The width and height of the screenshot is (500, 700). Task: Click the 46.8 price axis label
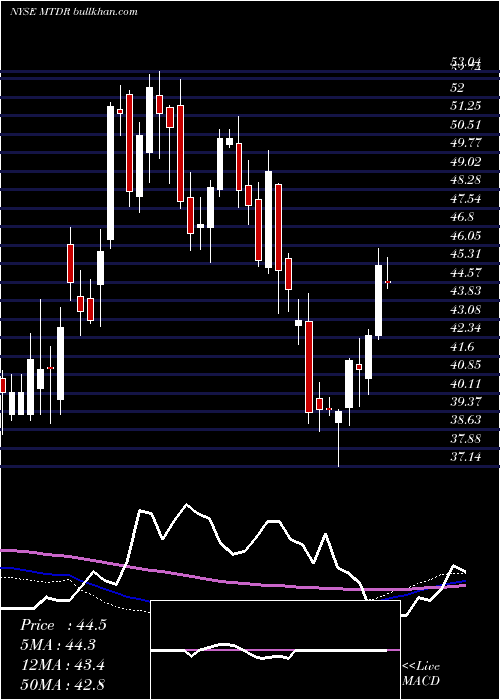pyautogui.click(x=462, y=217)
